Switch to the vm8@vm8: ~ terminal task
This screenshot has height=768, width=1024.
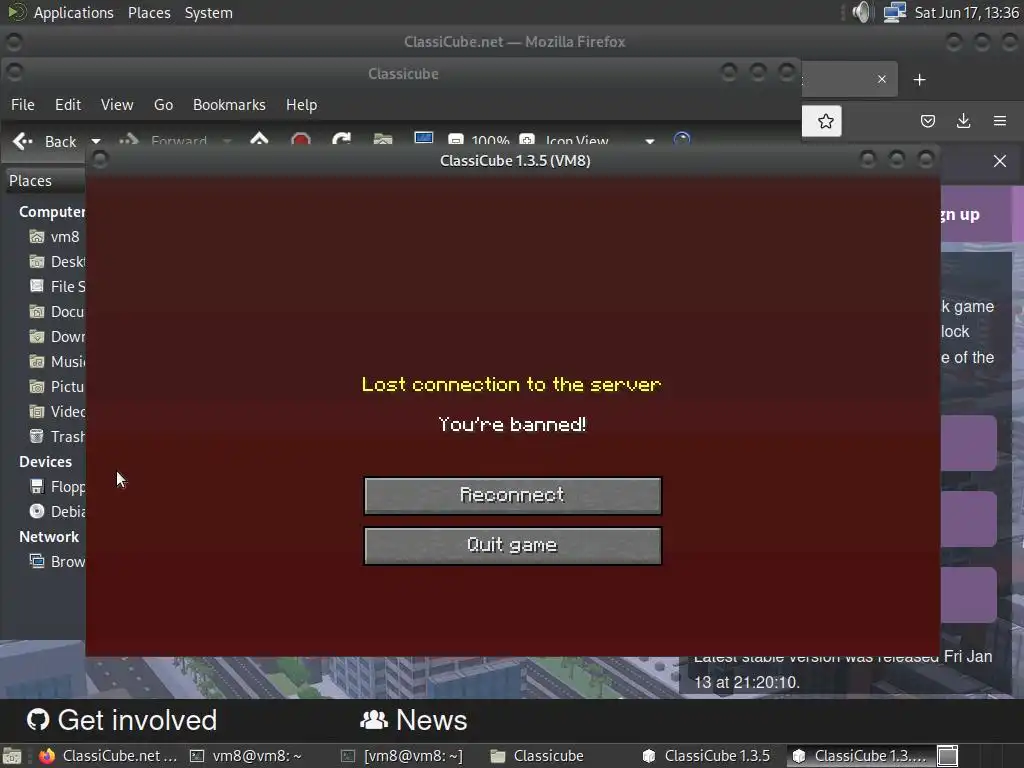(247, 756)
